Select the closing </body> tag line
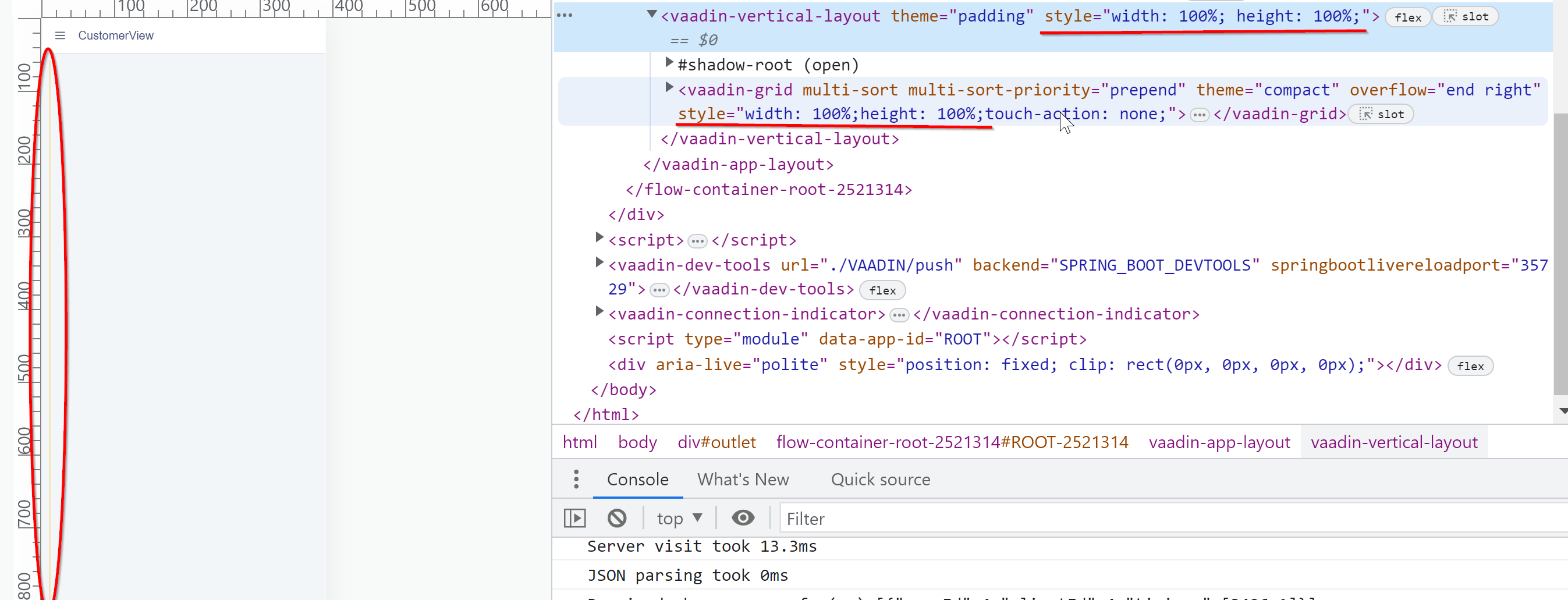Screen dimensions: 1568x600 tap(623, 389)
